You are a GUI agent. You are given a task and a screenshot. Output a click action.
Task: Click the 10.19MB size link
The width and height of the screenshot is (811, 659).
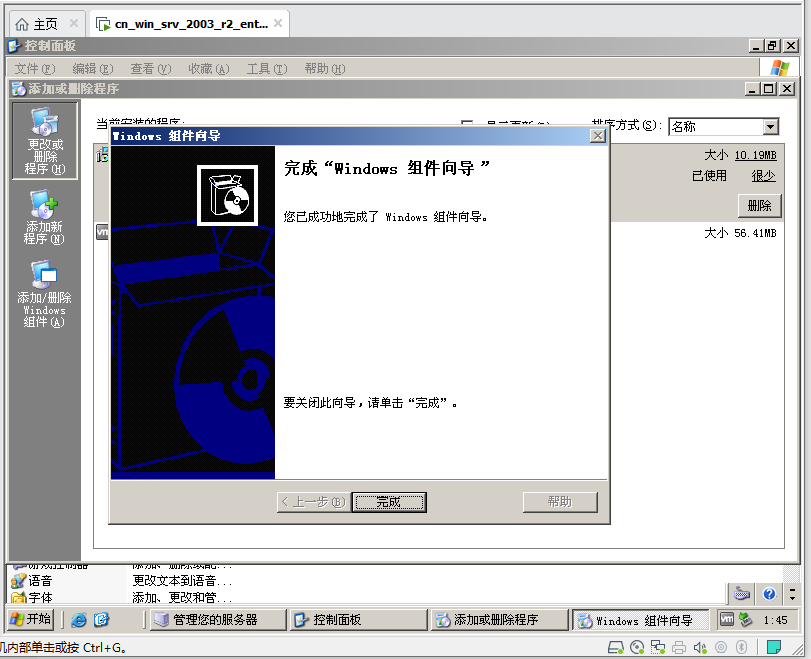755,155
